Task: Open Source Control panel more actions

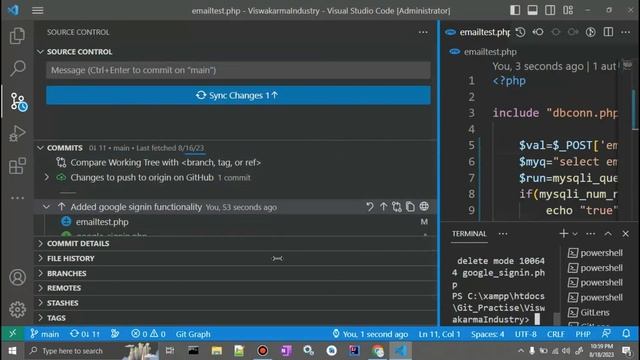Action: click(423, 32)
